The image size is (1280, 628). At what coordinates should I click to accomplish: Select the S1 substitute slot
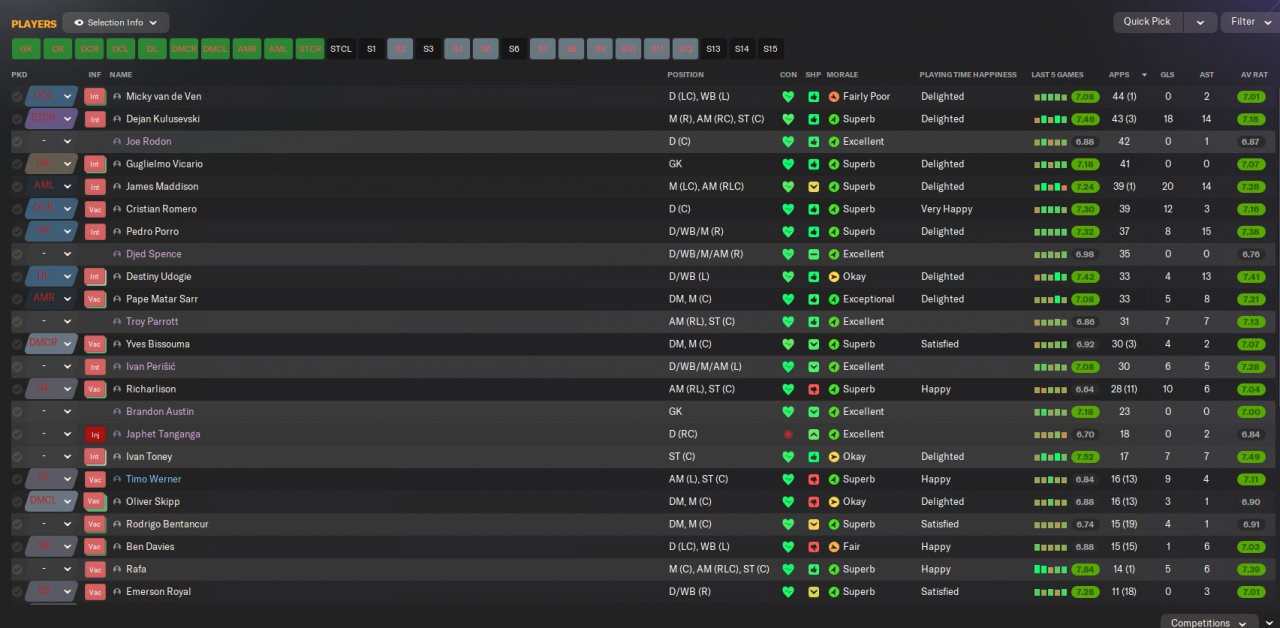(372, 49)
